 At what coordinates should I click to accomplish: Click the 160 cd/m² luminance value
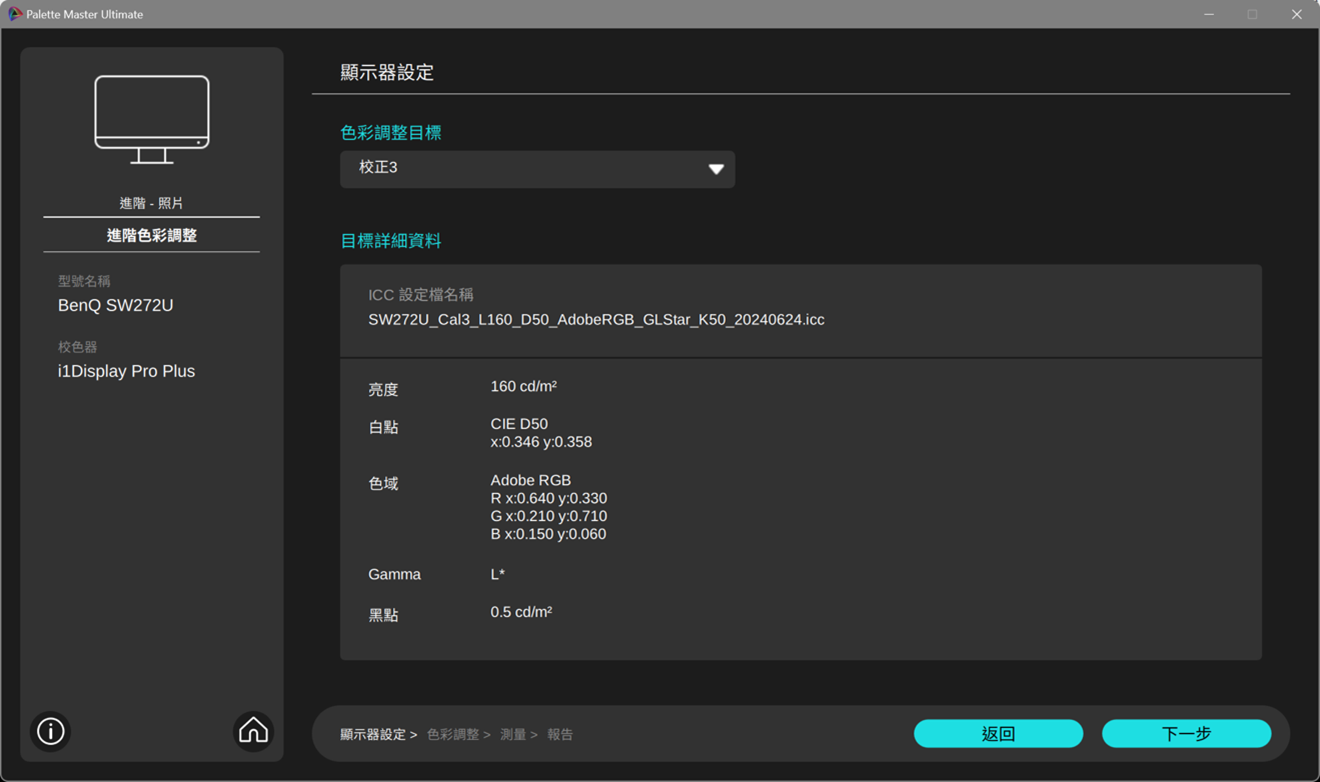pyautogui.click(x=524, y=387)
